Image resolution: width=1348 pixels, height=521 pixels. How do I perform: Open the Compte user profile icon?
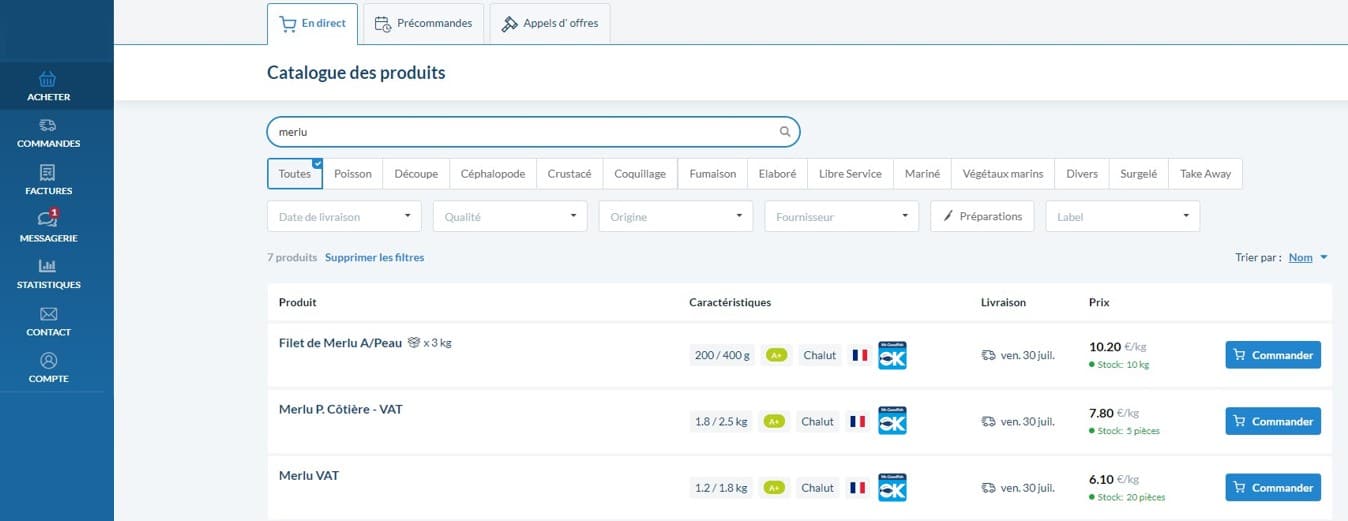tap(48, 361)
